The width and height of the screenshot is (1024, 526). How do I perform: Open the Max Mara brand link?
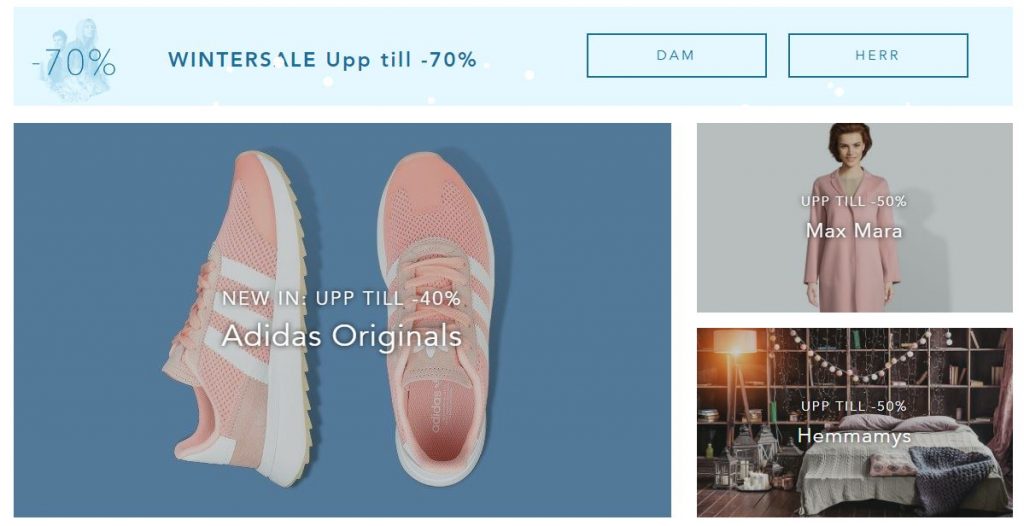(x=854, y=230)
